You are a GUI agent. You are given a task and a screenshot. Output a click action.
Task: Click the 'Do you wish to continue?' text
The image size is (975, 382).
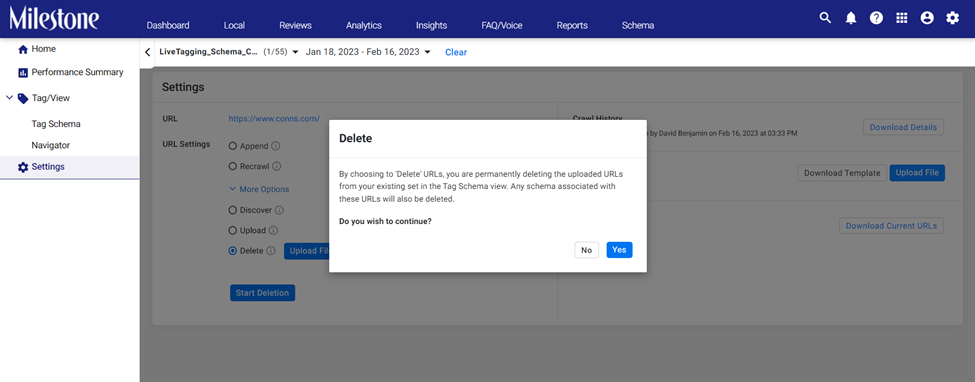[386, 221]
